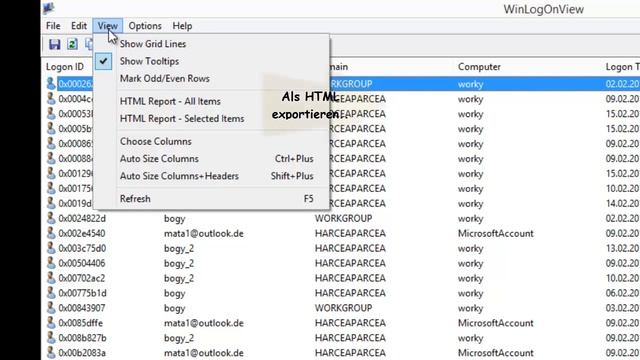Image resolution: width=640 pixels, height=360 pixels.
Task: Click the Save toolbar icon
Action: [55, 44]
